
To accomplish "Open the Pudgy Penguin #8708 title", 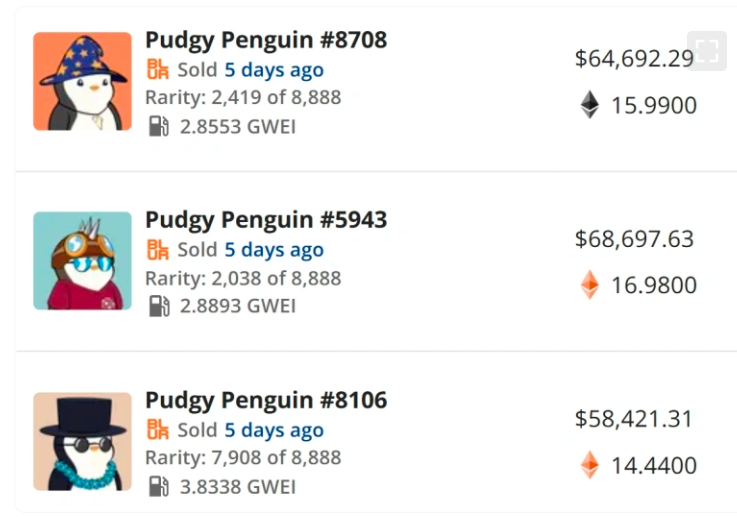I will [x=266, y=40].
